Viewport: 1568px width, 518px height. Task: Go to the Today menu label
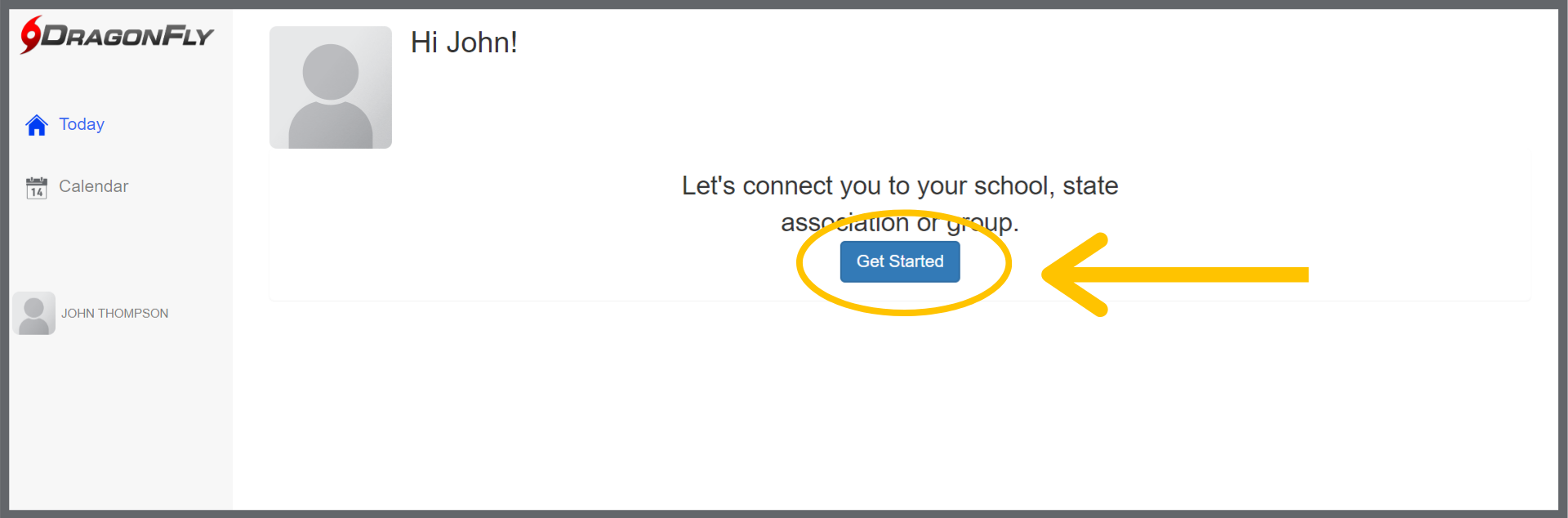[82, 124]
